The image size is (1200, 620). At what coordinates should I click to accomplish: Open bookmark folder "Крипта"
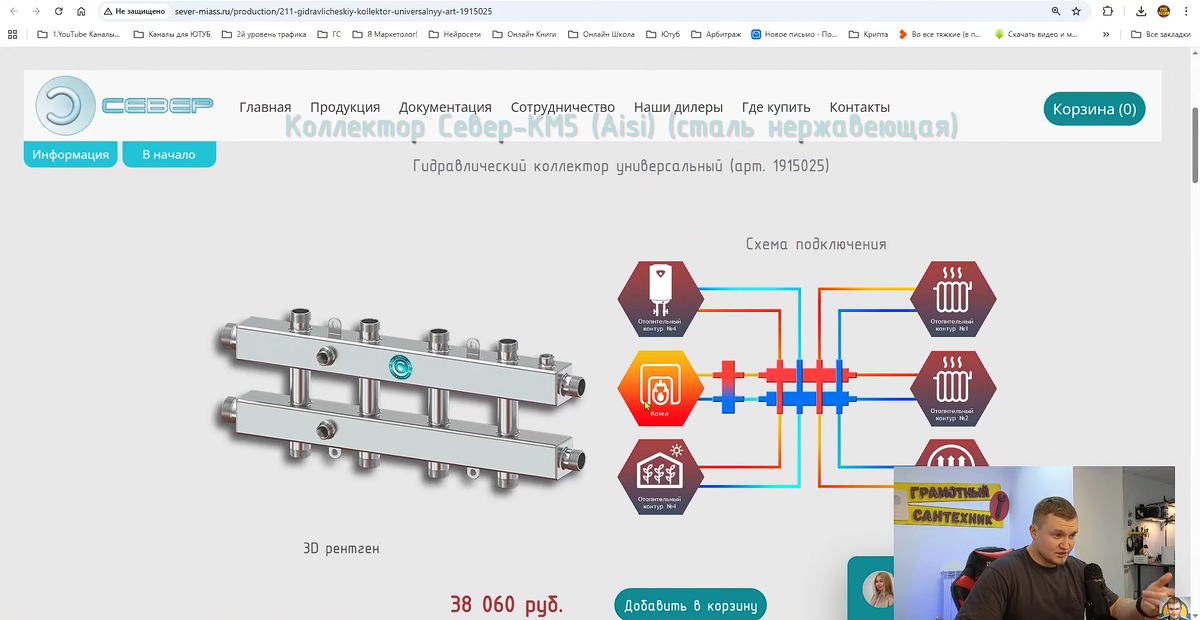[868, 34]
